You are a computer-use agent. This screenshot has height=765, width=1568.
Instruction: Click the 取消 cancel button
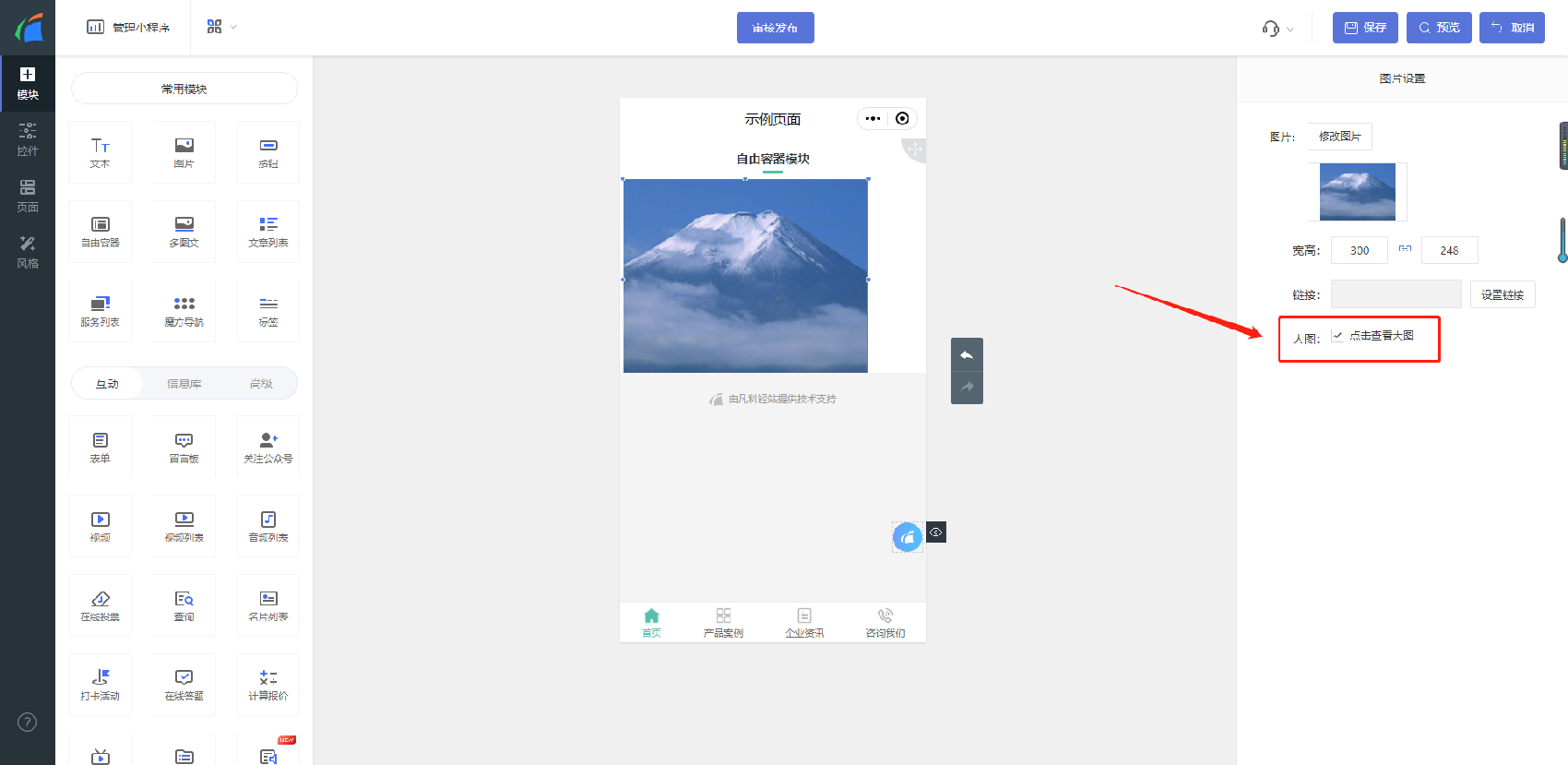tap(1513, 28)
